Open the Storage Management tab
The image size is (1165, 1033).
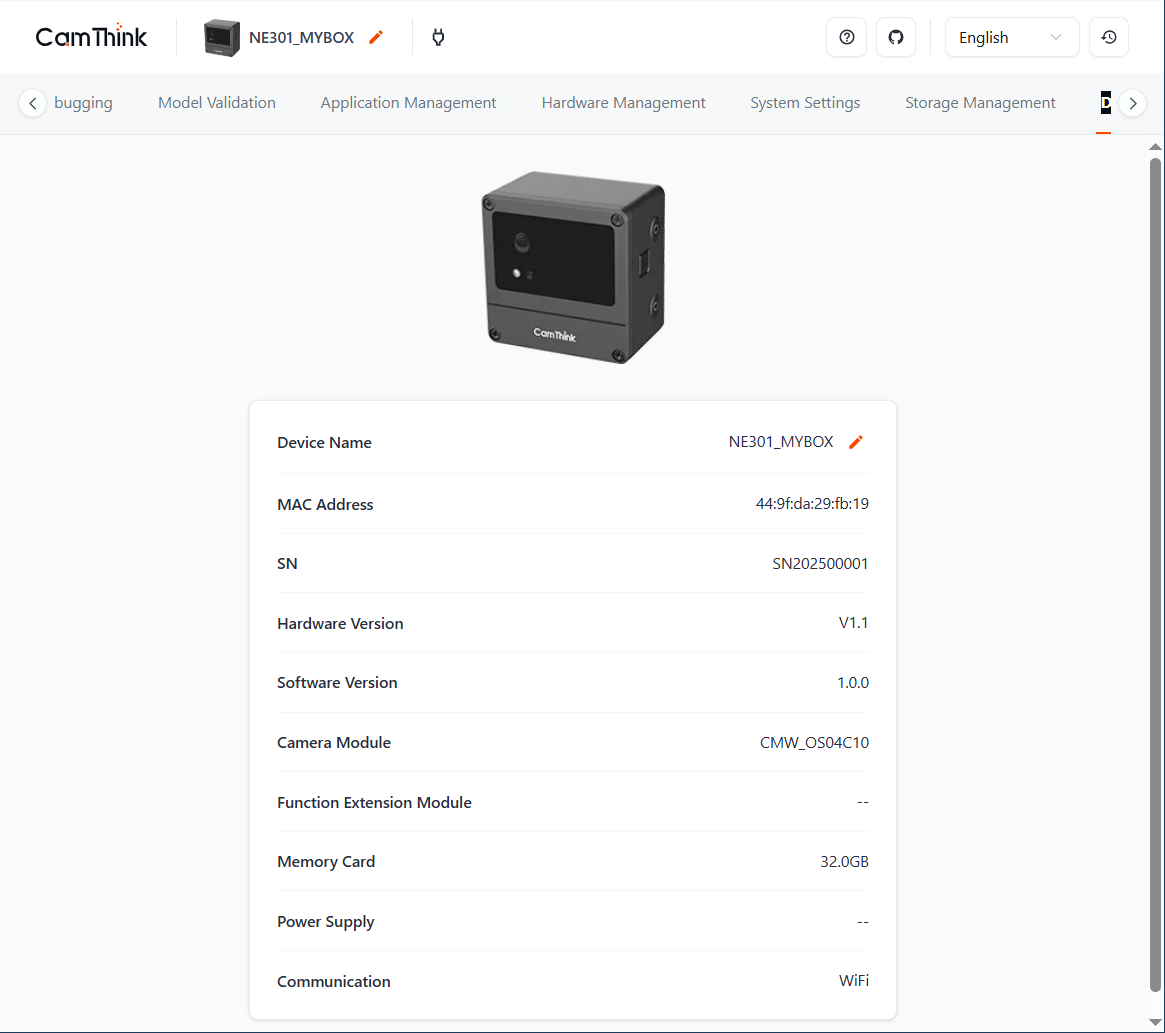(980, 103)
